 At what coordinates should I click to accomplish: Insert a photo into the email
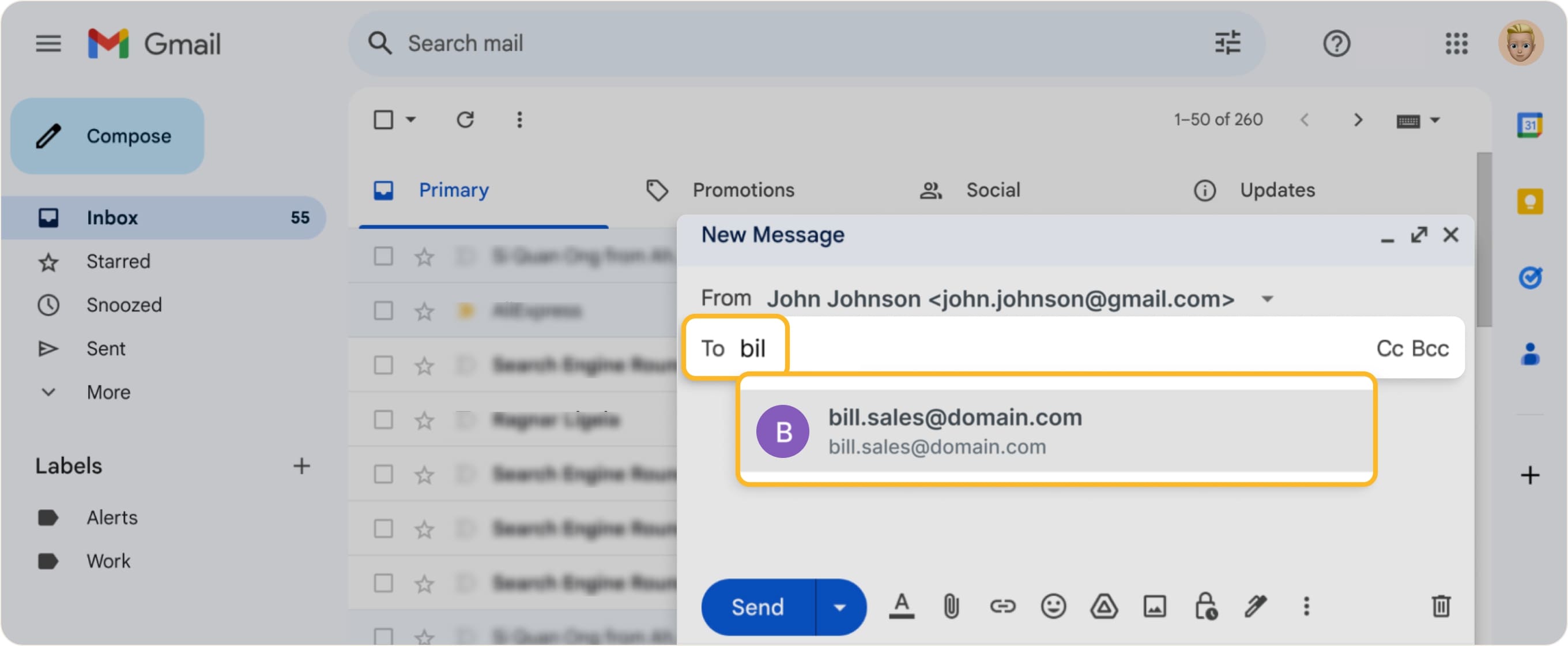1155,606
